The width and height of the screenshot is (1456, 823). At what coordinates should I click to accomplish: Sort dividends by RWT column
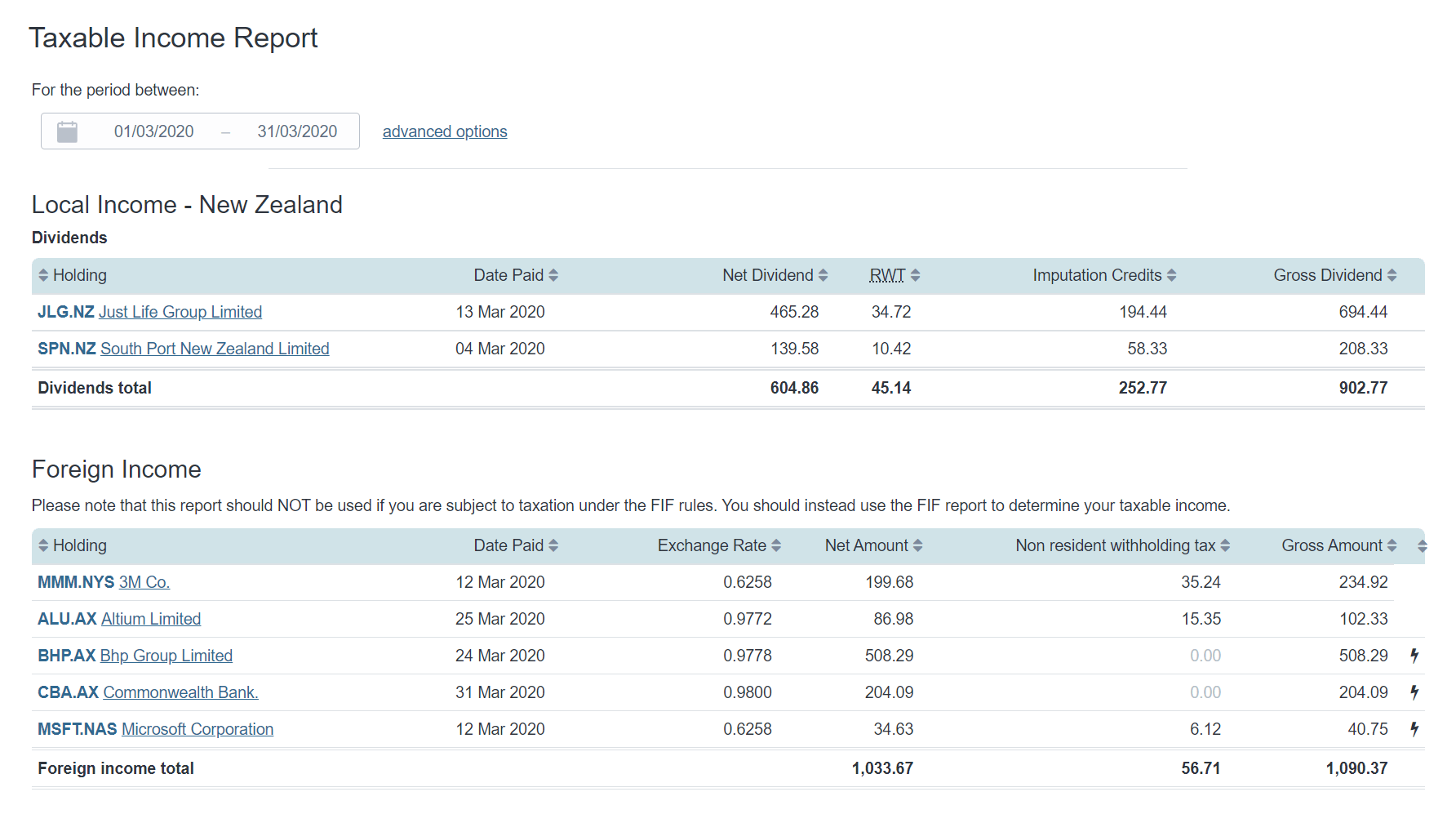[894, 275]
